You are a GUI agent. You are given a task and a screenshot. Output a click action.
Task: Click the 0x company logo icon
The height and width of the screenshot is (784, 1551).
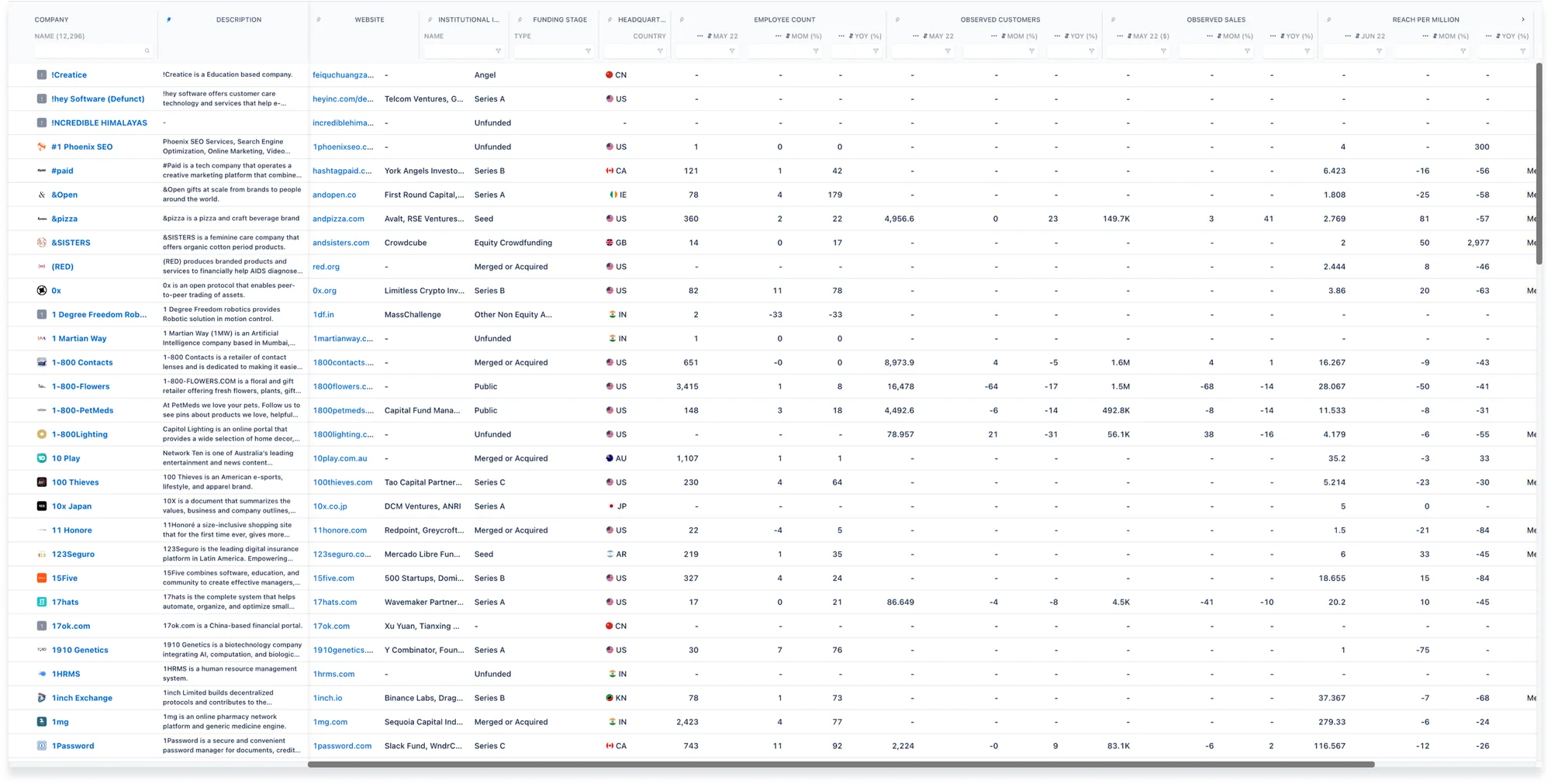click(42, 291)
